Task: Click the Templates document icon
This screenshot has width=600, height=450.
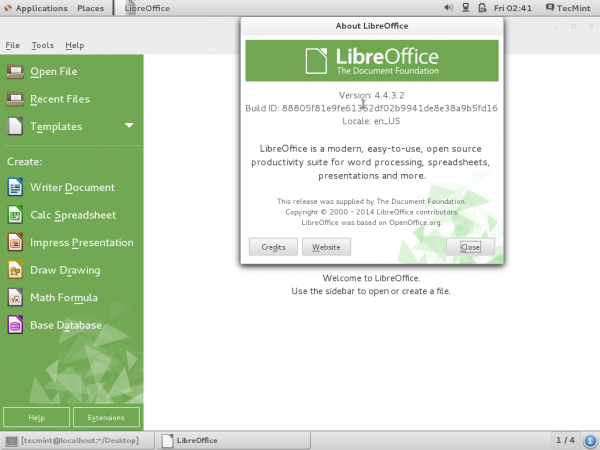Action: tap(15, 126)
